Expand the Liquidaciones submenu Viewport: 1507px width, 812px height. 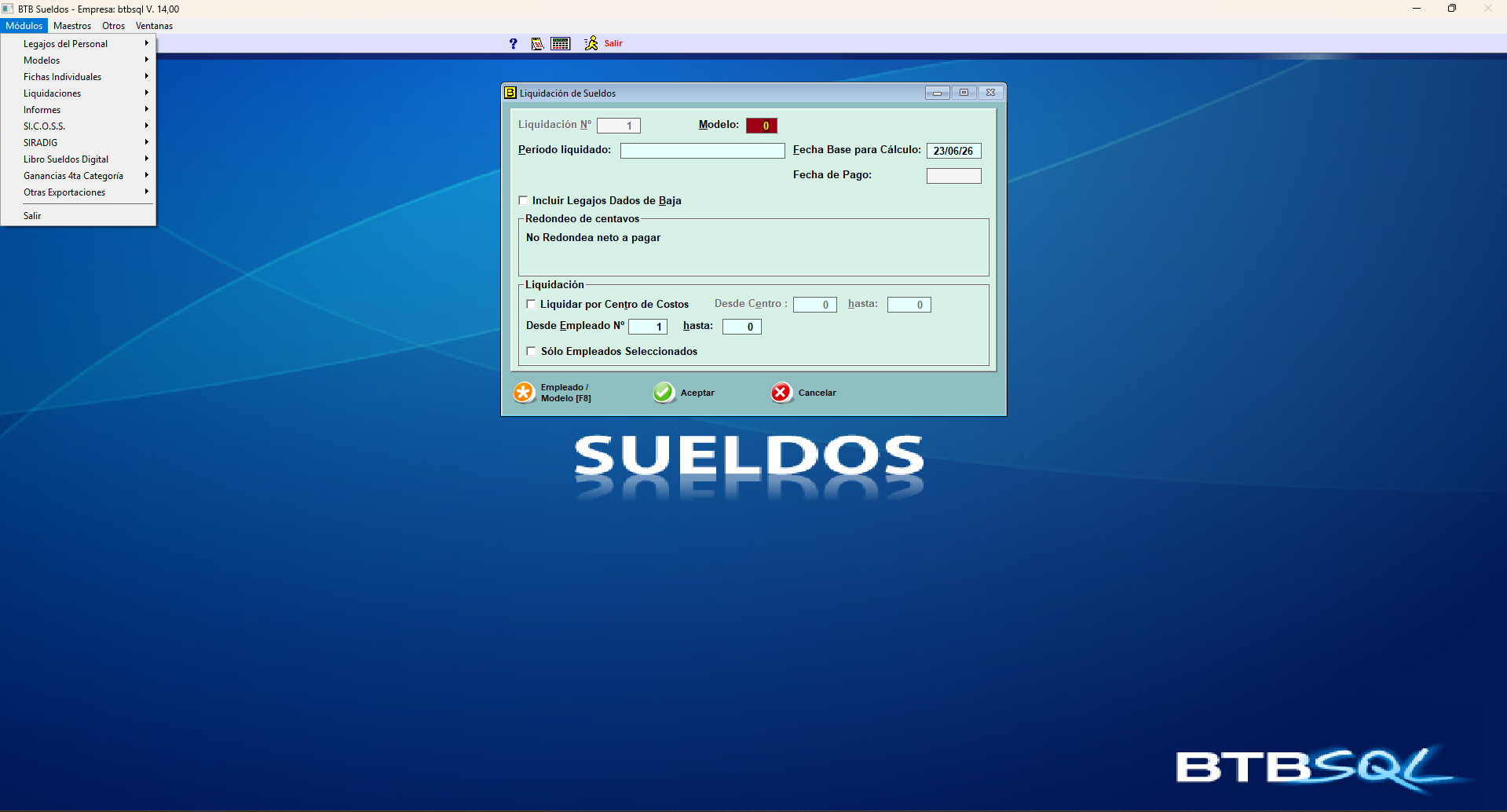pos(78,93)
